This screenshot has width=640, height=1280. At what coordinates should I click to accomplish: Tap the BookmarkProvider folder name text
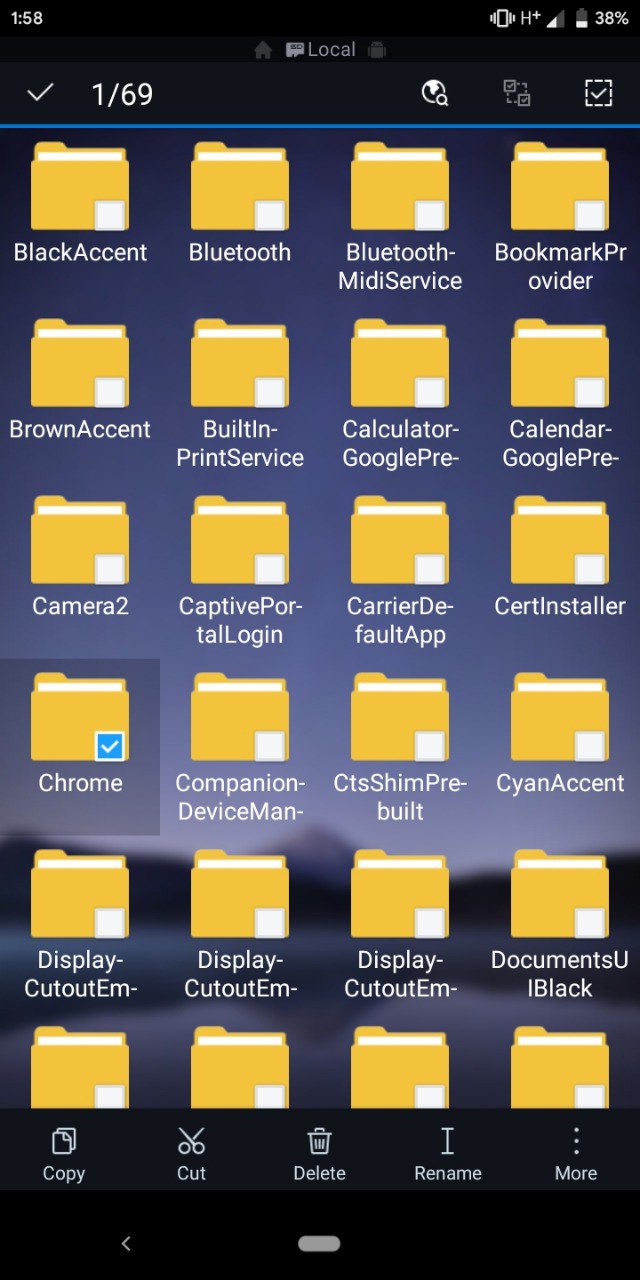(x=560, y=266)
